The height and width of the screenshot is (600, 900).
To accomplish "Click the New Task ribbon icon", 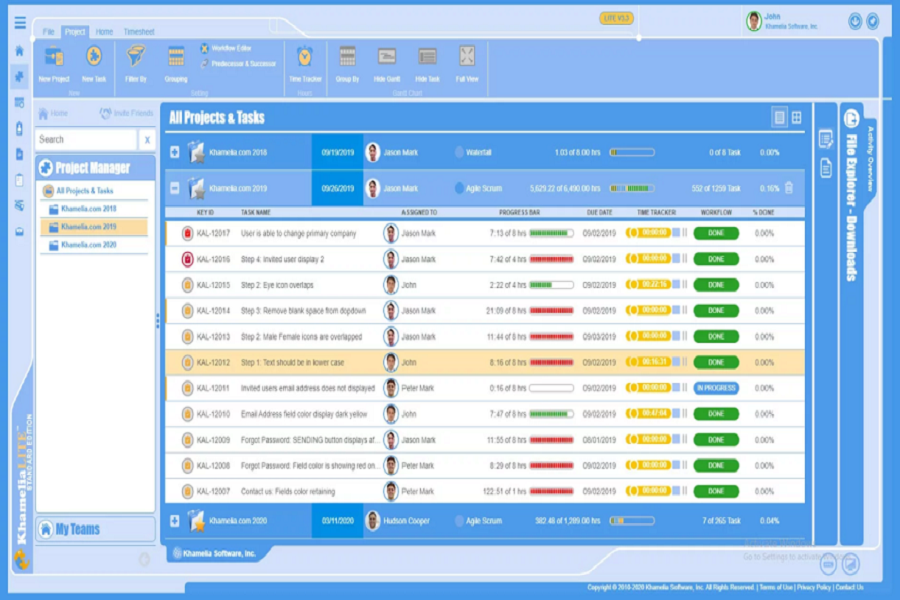I will [x=94, y=56].
